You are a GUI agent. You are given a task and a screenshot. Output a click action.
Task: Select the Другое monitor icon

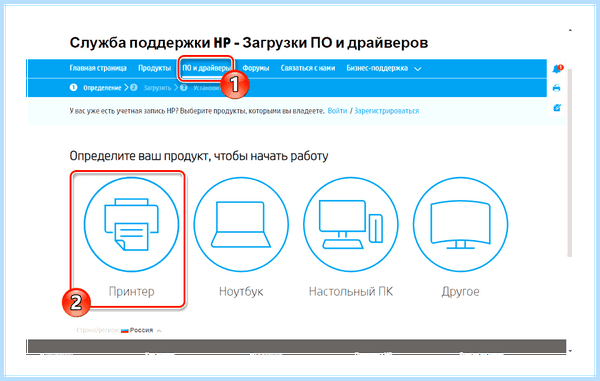(x=461, y=224)
